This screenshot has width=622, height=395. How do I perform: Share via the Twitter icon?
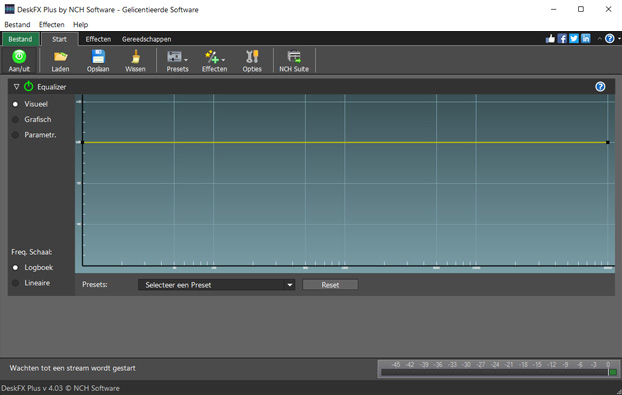[x=574, y=38]
